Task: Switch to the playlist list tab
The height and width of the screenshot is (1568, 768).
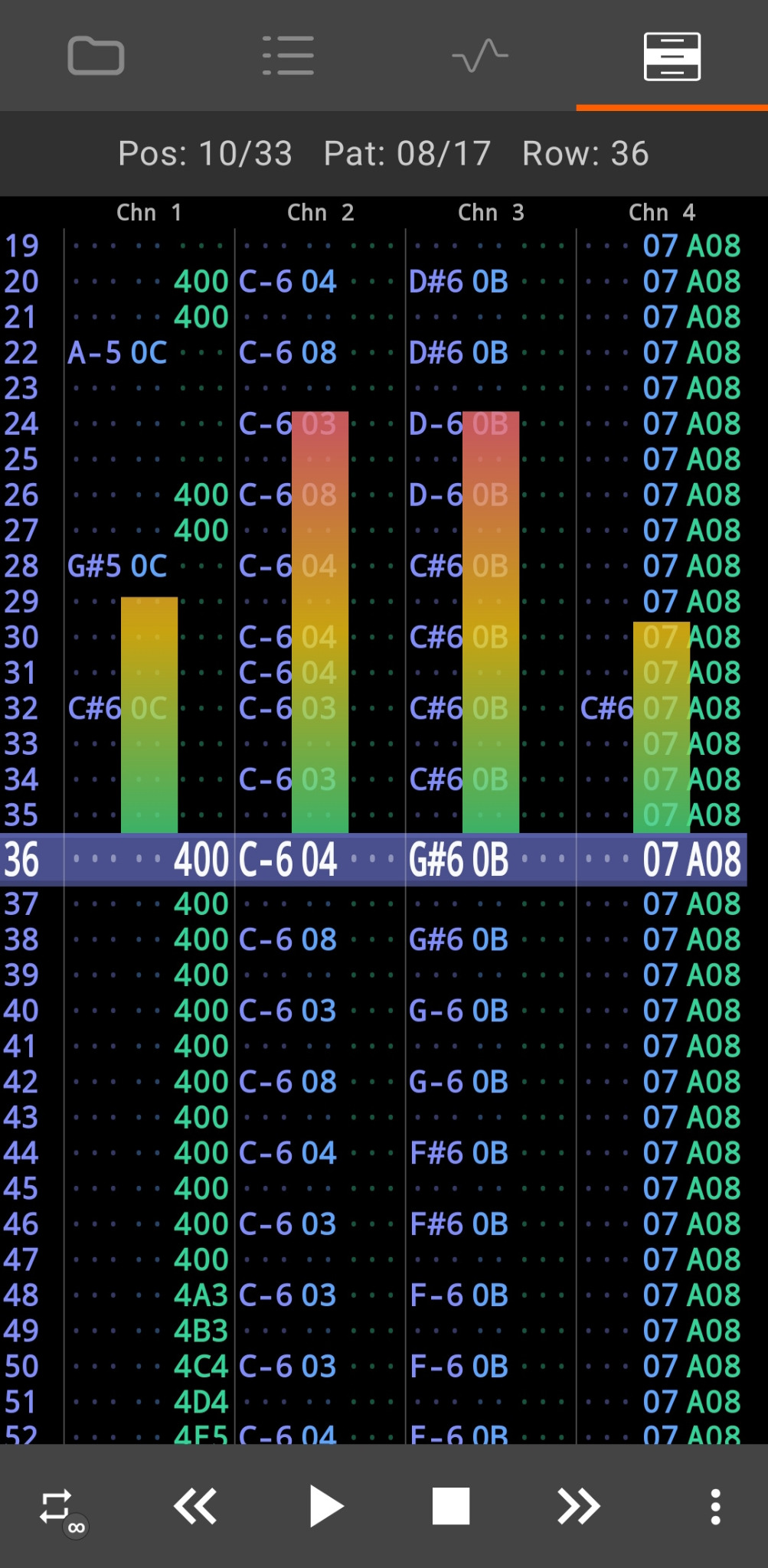Action: tap(288, 56)
